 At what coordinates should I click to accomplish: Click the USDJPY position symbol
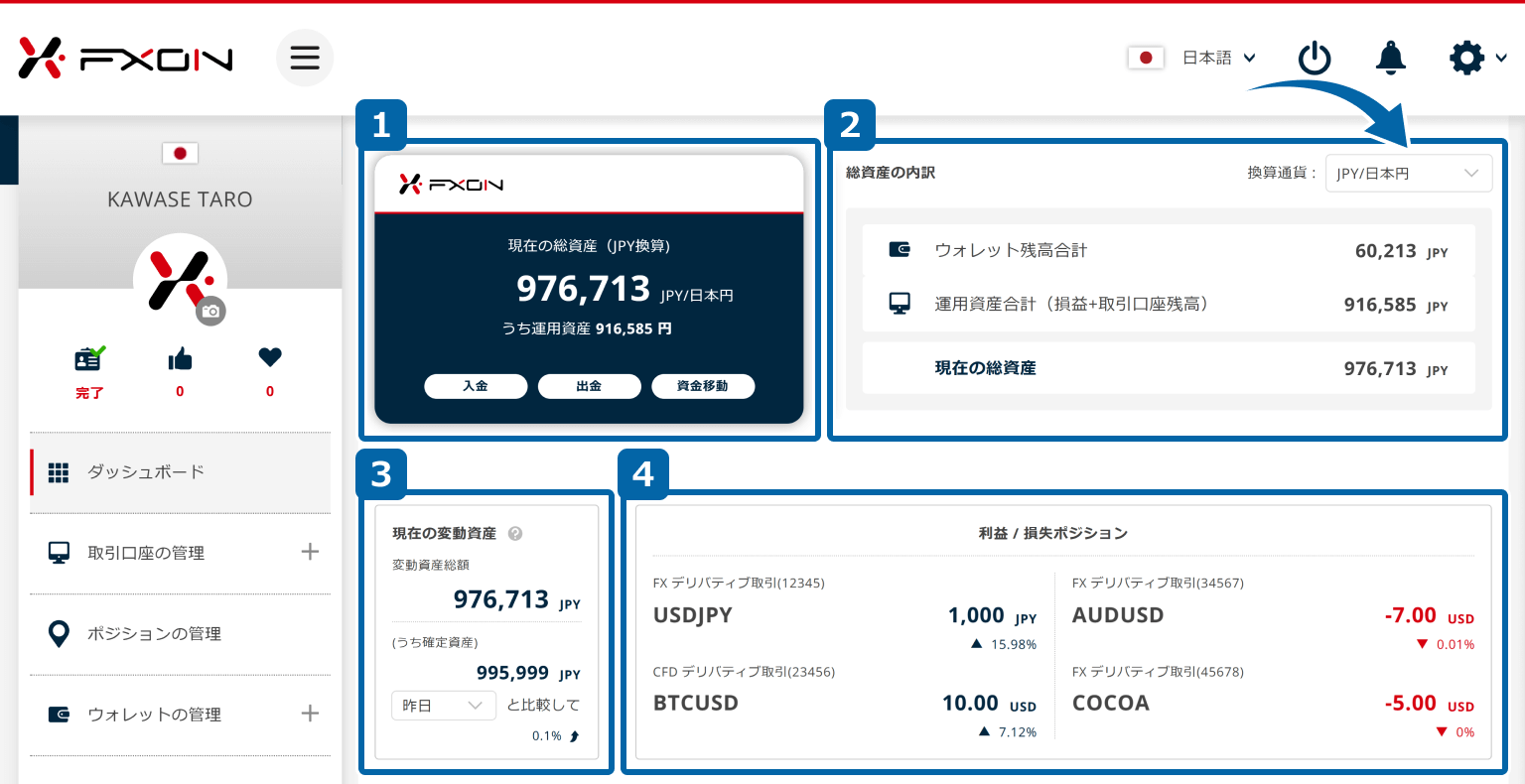[x=693, y=615]
